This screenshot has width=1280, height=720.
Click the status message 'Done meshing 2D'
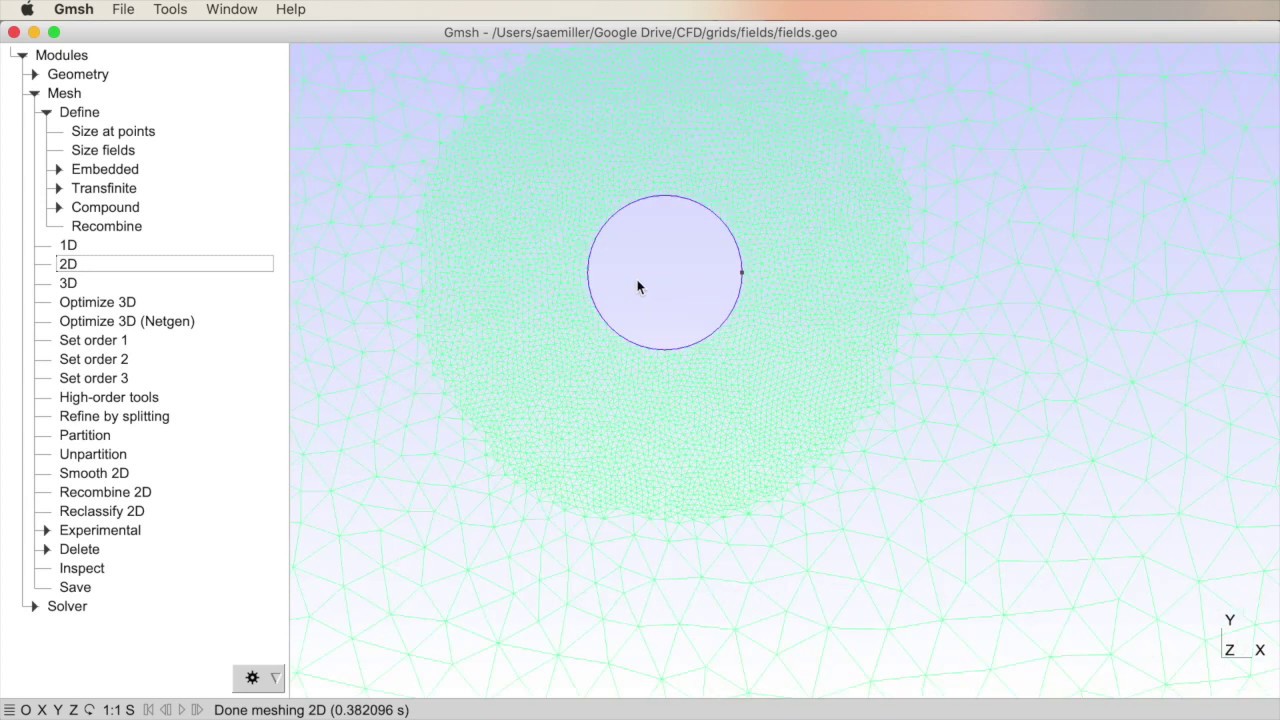pos(311,710)
